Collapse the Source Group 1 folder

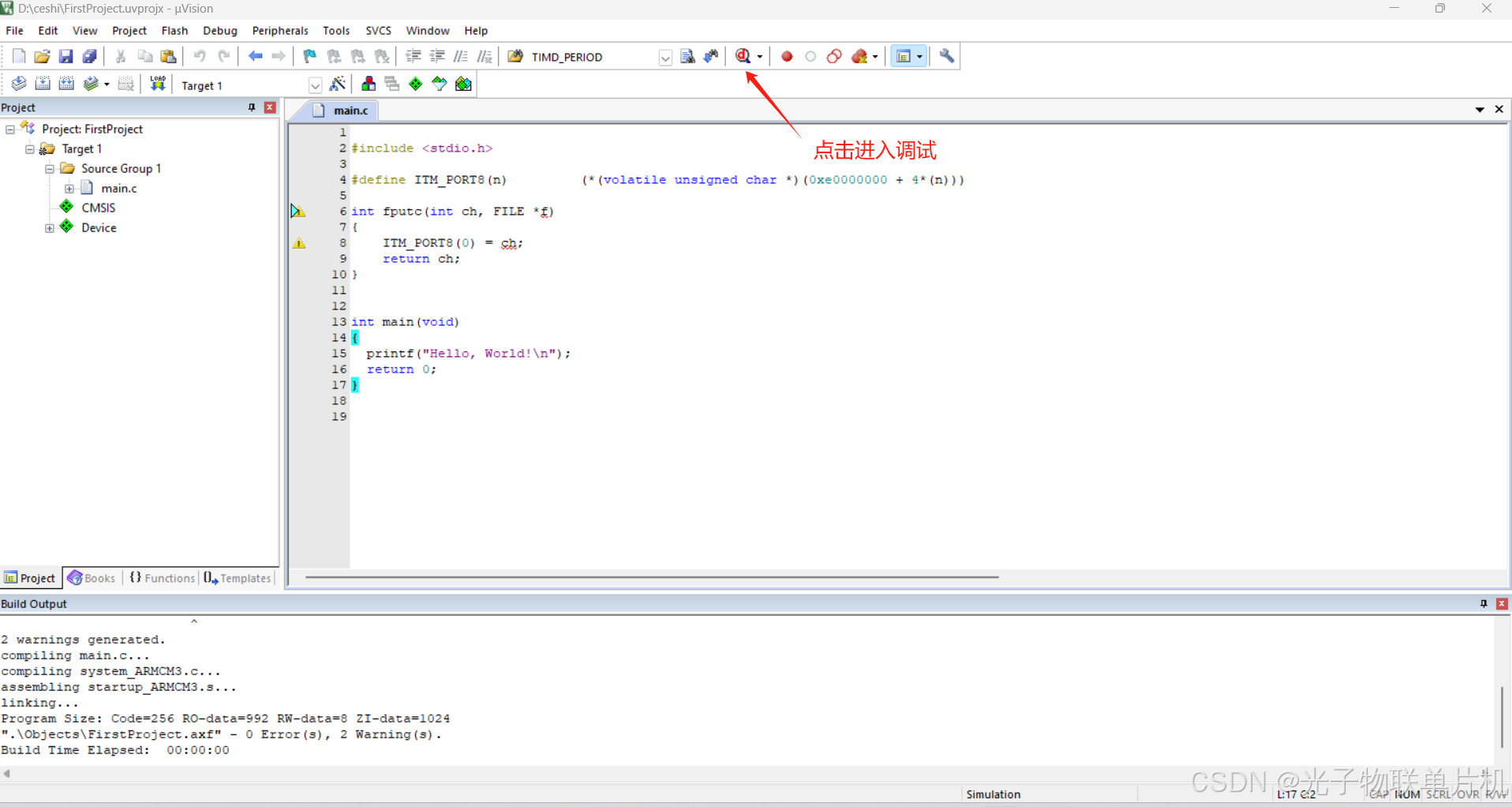pyautogui.click(x=50, y=168)
